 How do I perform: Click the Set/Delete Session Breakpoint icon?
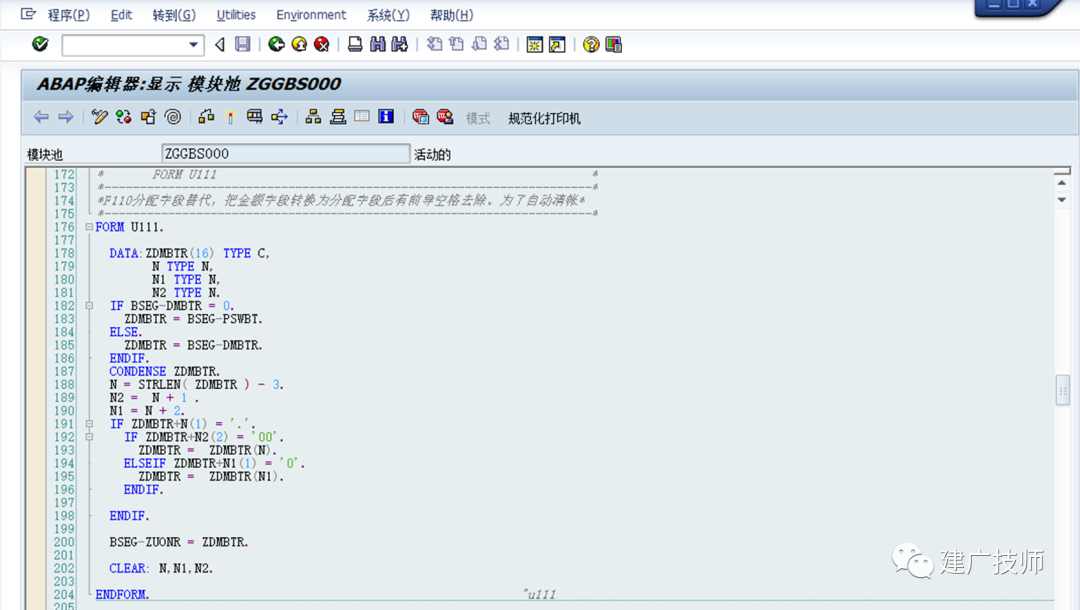pos(420,117)
